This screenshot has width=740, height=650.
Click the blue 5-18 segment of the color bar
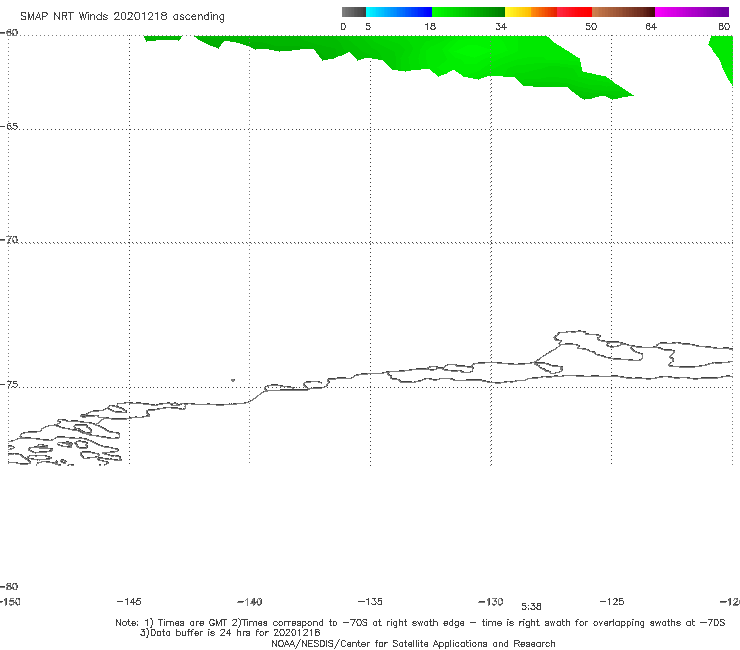(399, 12)
